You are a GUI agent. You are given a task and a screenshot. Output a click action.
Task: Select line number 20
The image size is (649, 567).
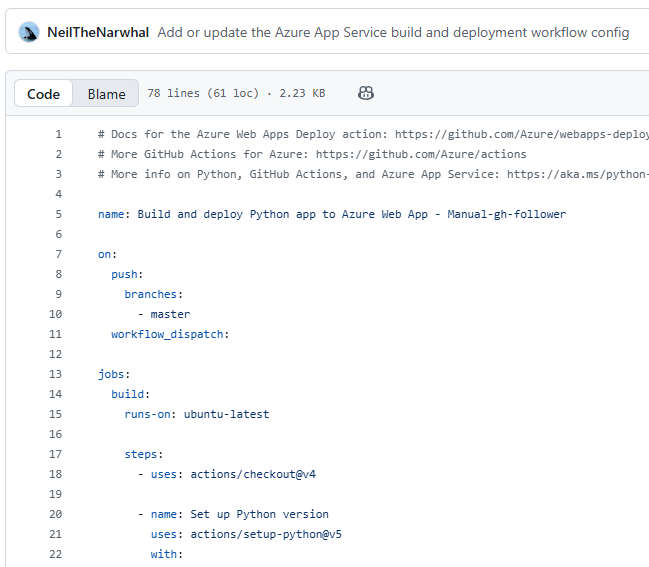(55, 514)
